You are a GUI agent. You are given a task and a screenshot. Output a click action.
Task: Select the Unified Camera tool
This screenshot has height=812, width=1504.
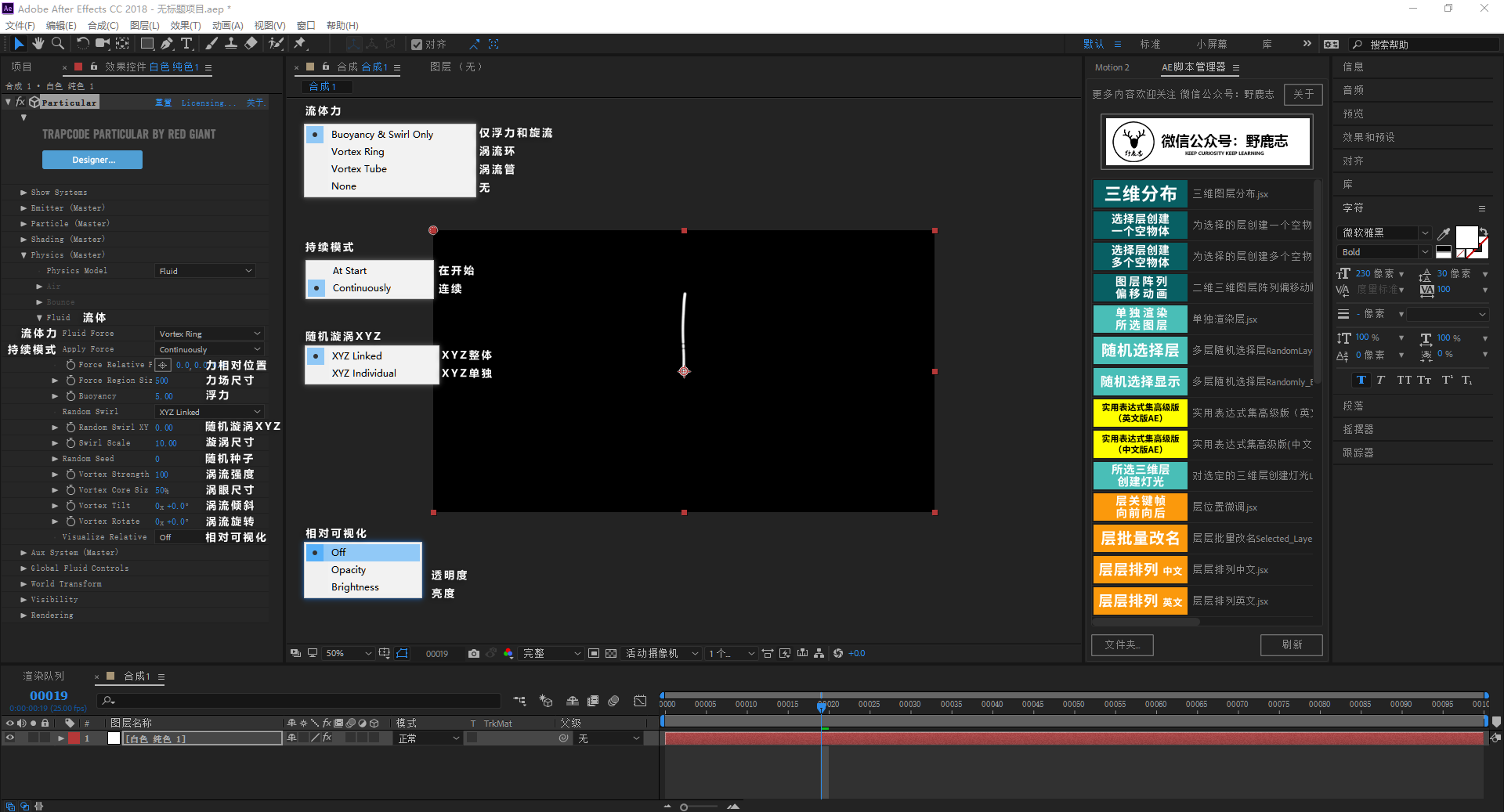102,44
